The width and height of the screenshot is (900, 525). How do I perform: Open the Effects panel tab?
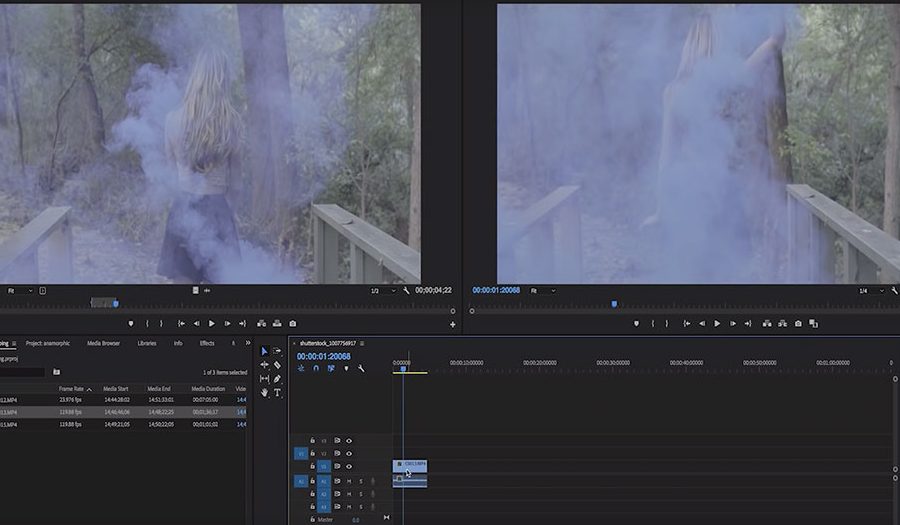click(x=207, y=343)
